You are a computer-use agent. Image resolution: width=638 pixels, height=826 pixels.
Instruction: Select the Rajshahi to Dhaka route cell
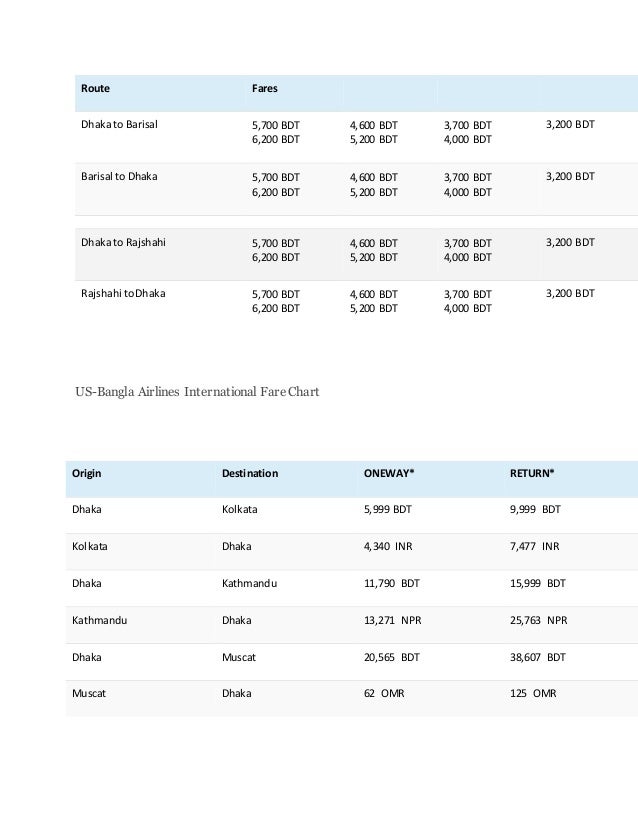[x=124, y=294]
